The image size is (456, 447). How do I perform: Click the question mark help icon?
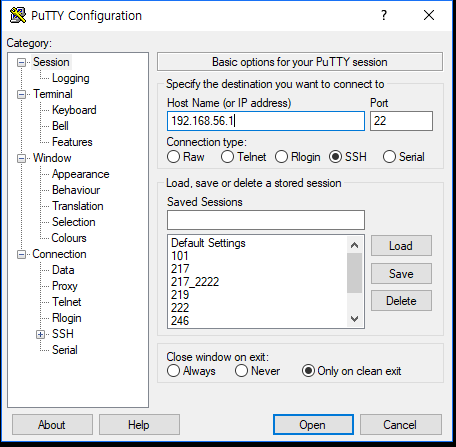(x=384, y=15)
